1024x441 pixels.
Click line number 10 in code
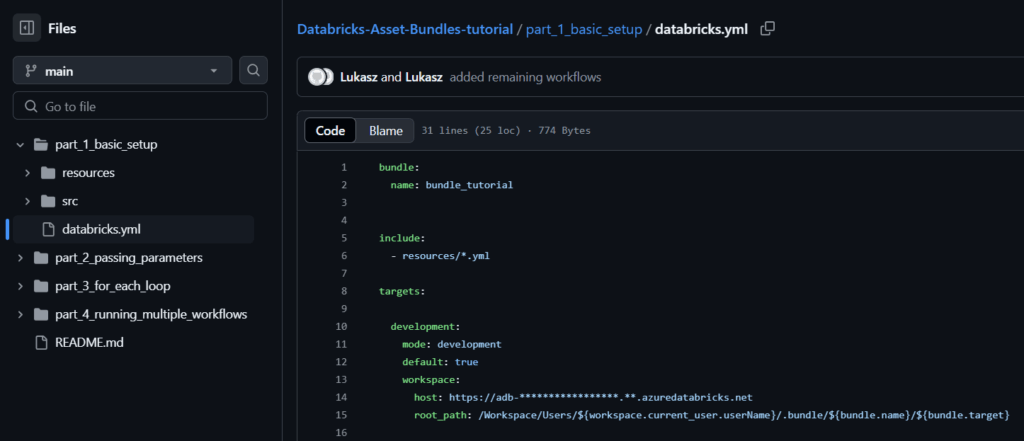[341, 326]
